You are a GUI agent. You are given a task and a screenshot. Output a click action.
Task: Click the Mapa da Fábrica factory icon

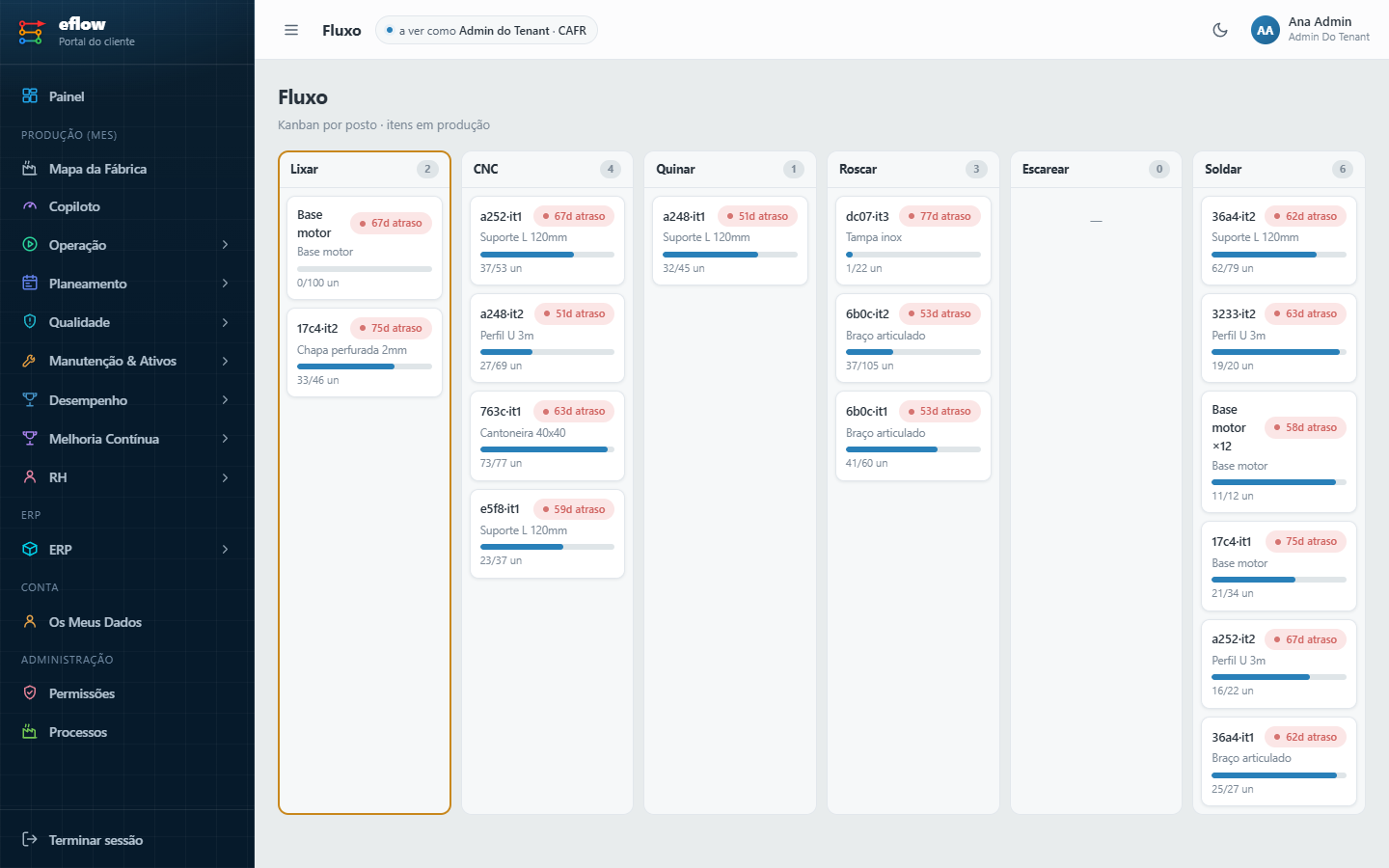click(30, 169)
